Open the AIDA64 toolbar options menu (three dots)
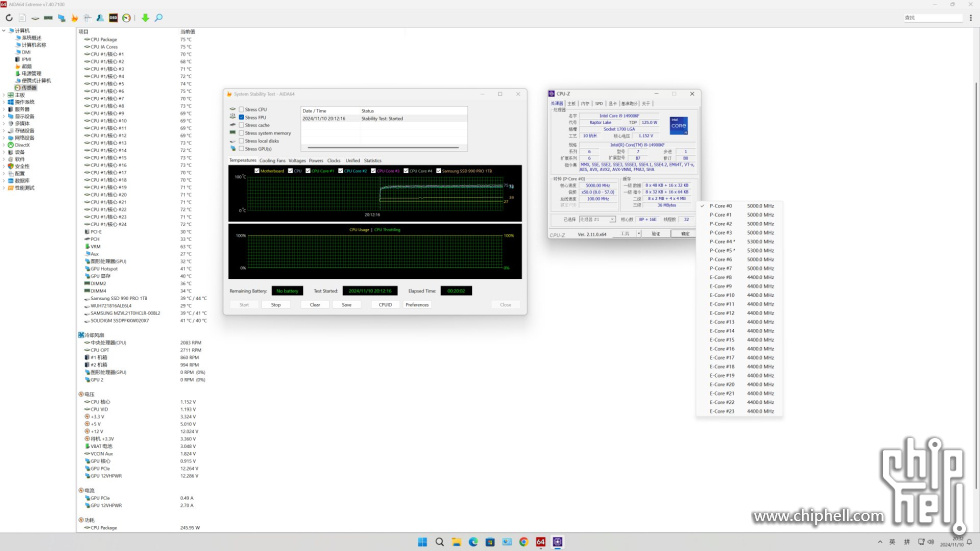Screen dimensions: 980x551 coord(971,18)
